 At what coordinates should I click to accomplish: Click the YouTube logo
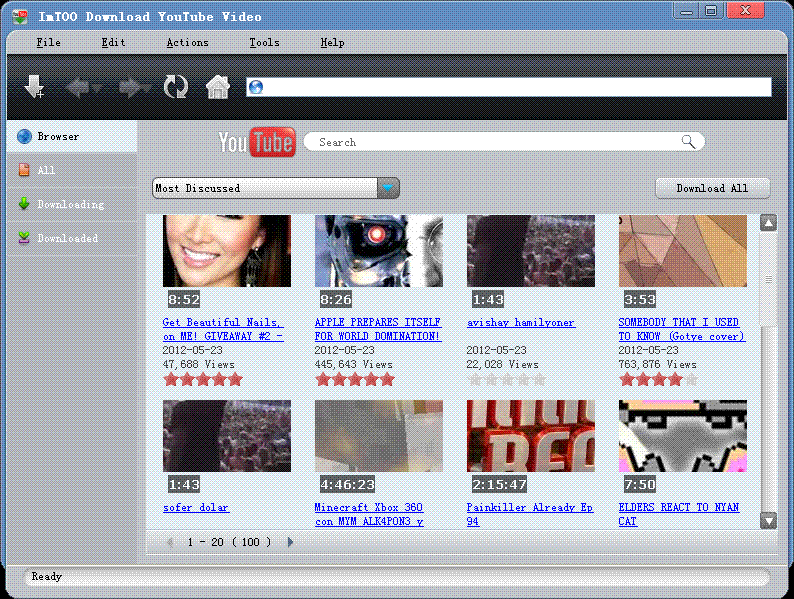pos(256,143)
